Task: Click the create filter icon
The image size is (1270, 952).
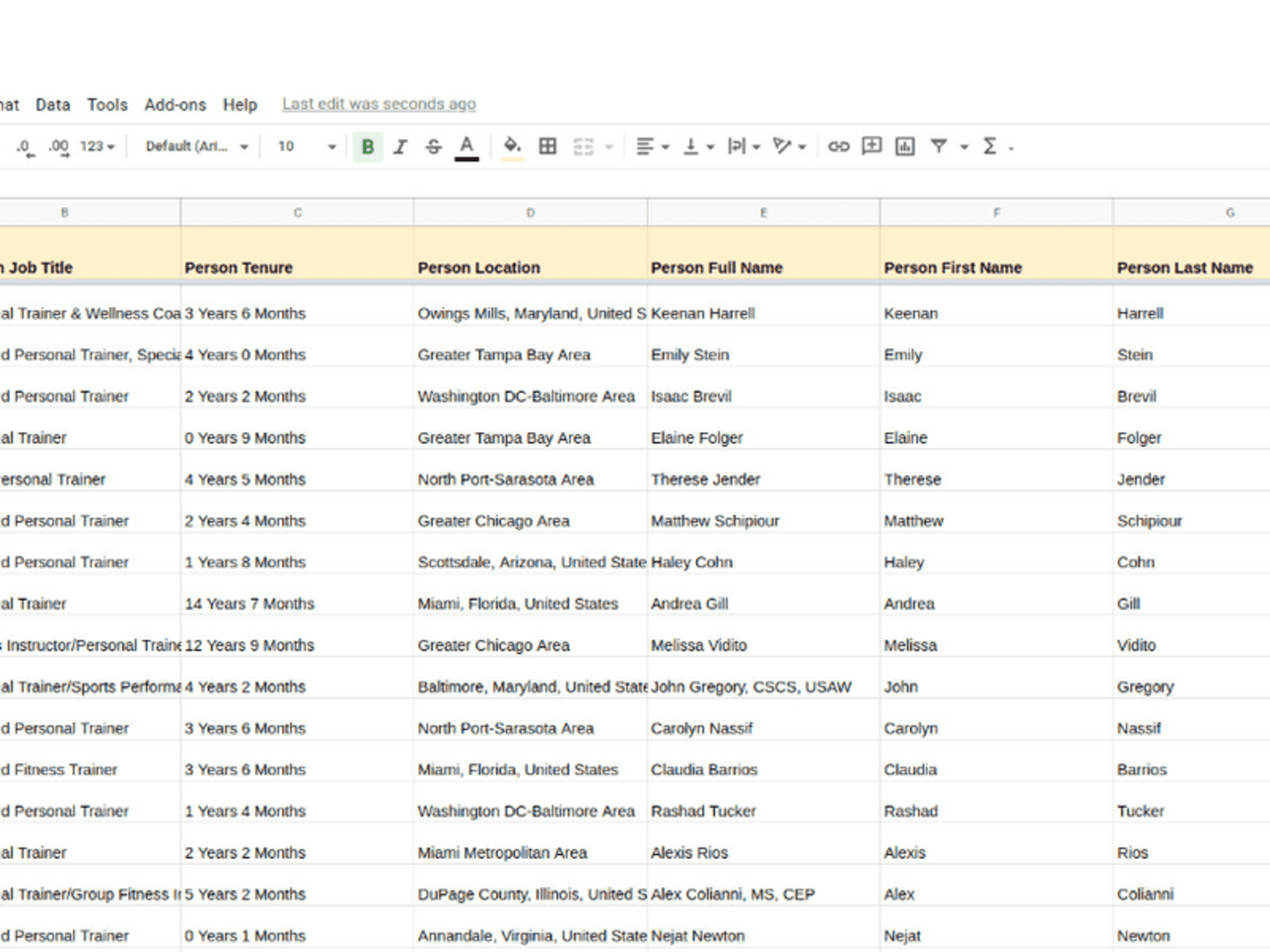Action: click(939, 146)
